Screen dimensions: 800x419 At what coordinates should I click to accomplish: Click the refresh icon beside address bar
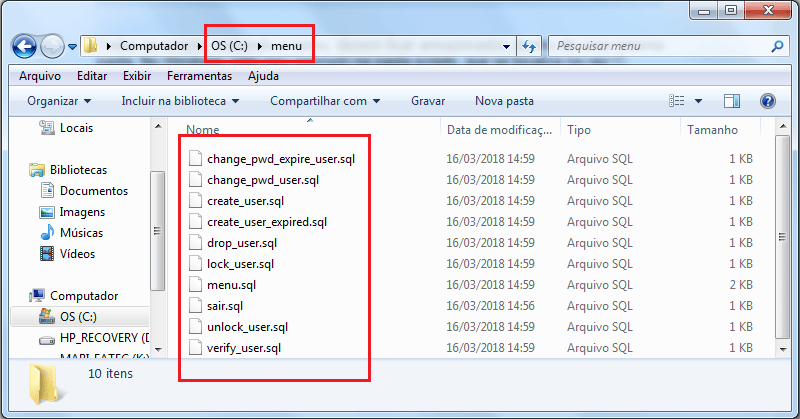click(x=531, y=46)
